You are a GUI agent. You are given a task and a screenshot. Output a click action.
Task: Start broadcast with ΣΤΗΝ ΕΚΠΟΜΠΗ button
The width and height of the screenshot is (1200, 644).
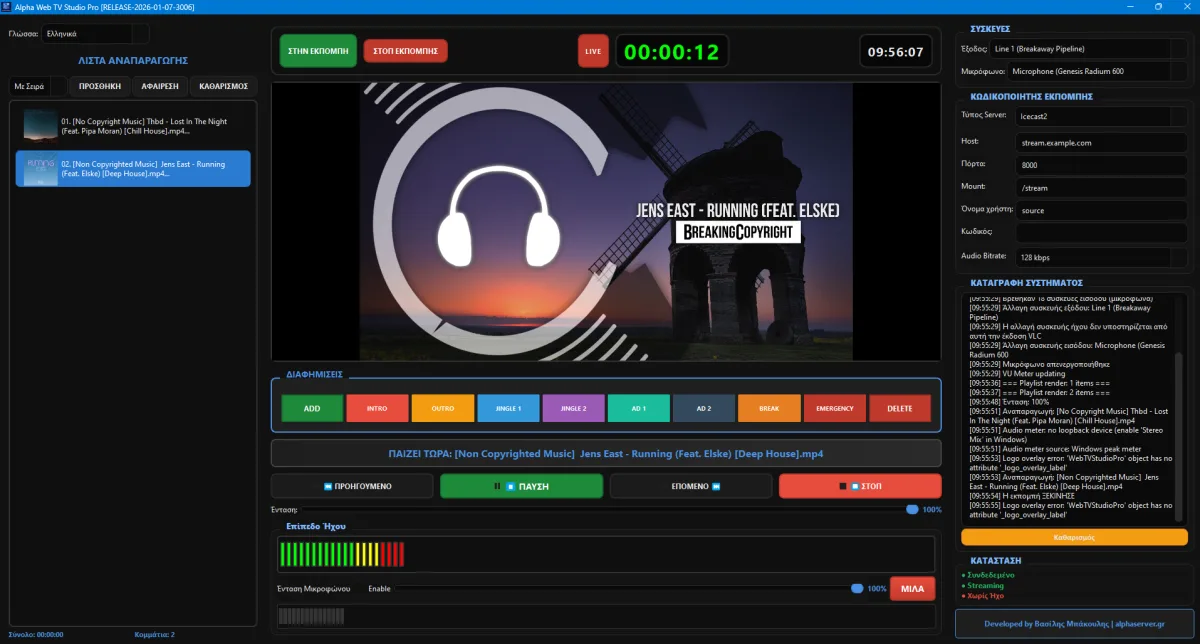click(318, 50)
